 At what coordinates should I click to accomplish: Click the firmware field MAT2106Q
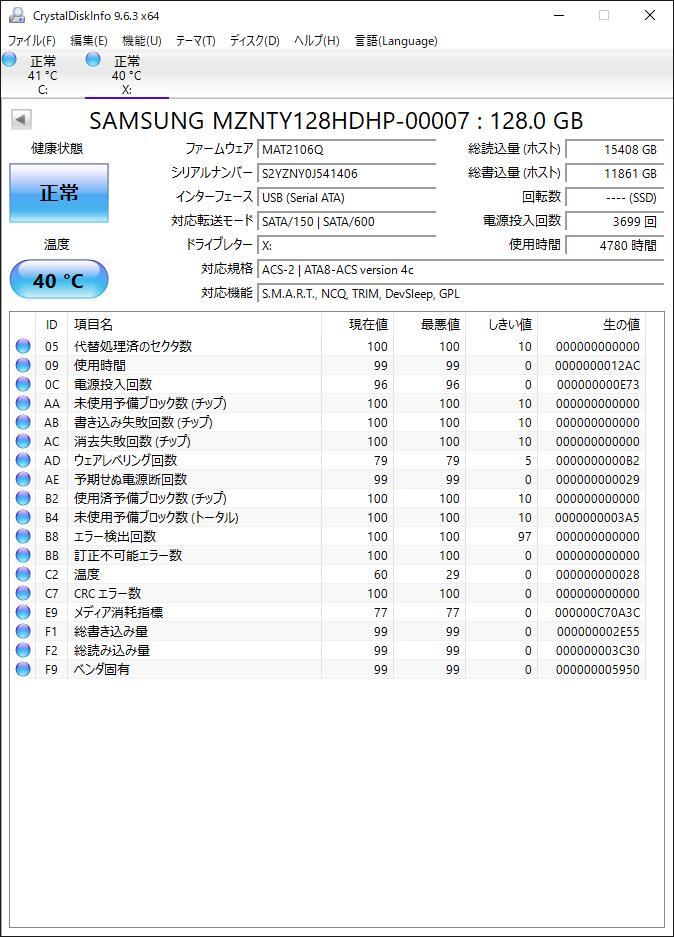click(x=347, y=149)
